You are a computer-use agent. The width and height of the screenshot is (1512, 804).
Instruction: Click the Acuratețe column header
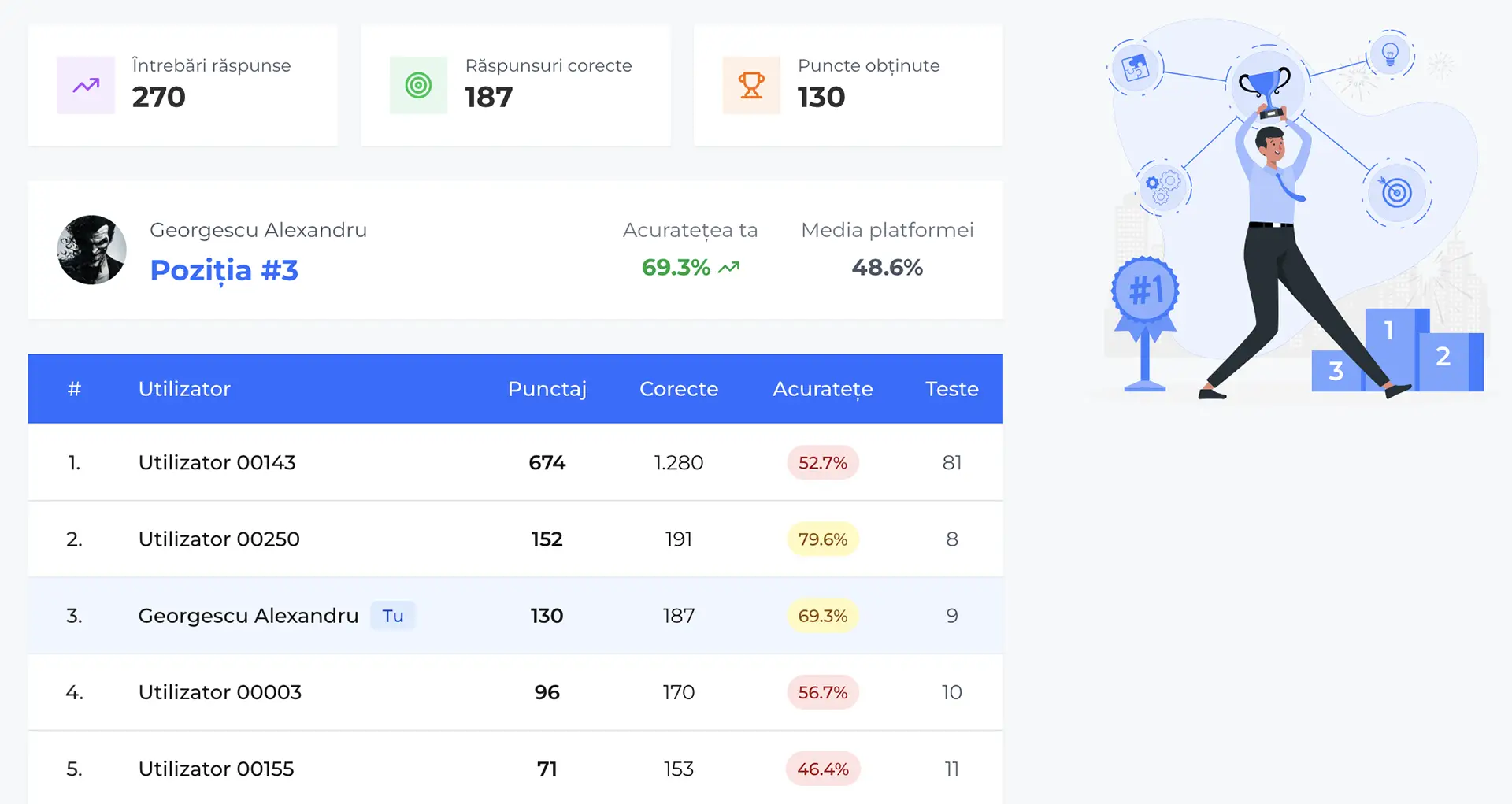pos(823,389)
